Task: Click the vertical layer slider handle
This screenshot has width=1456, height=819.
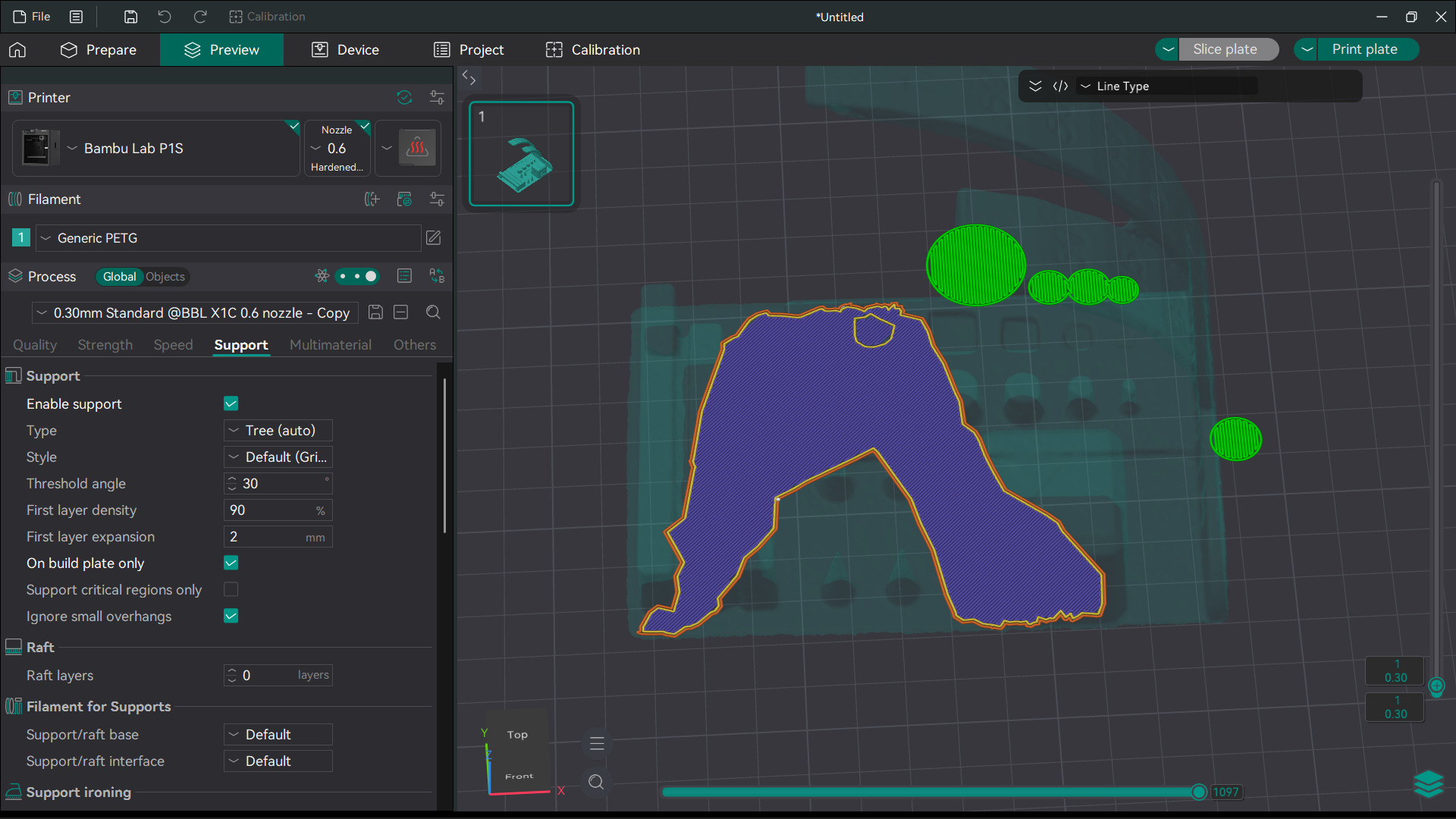Action: (1436, 686)
